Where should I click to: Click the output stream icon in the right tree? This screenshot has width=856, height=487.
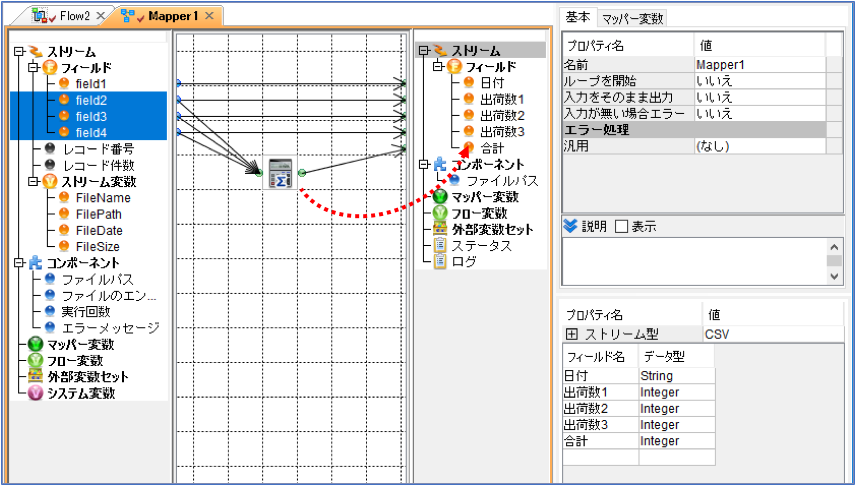click(x=440, y=51)
